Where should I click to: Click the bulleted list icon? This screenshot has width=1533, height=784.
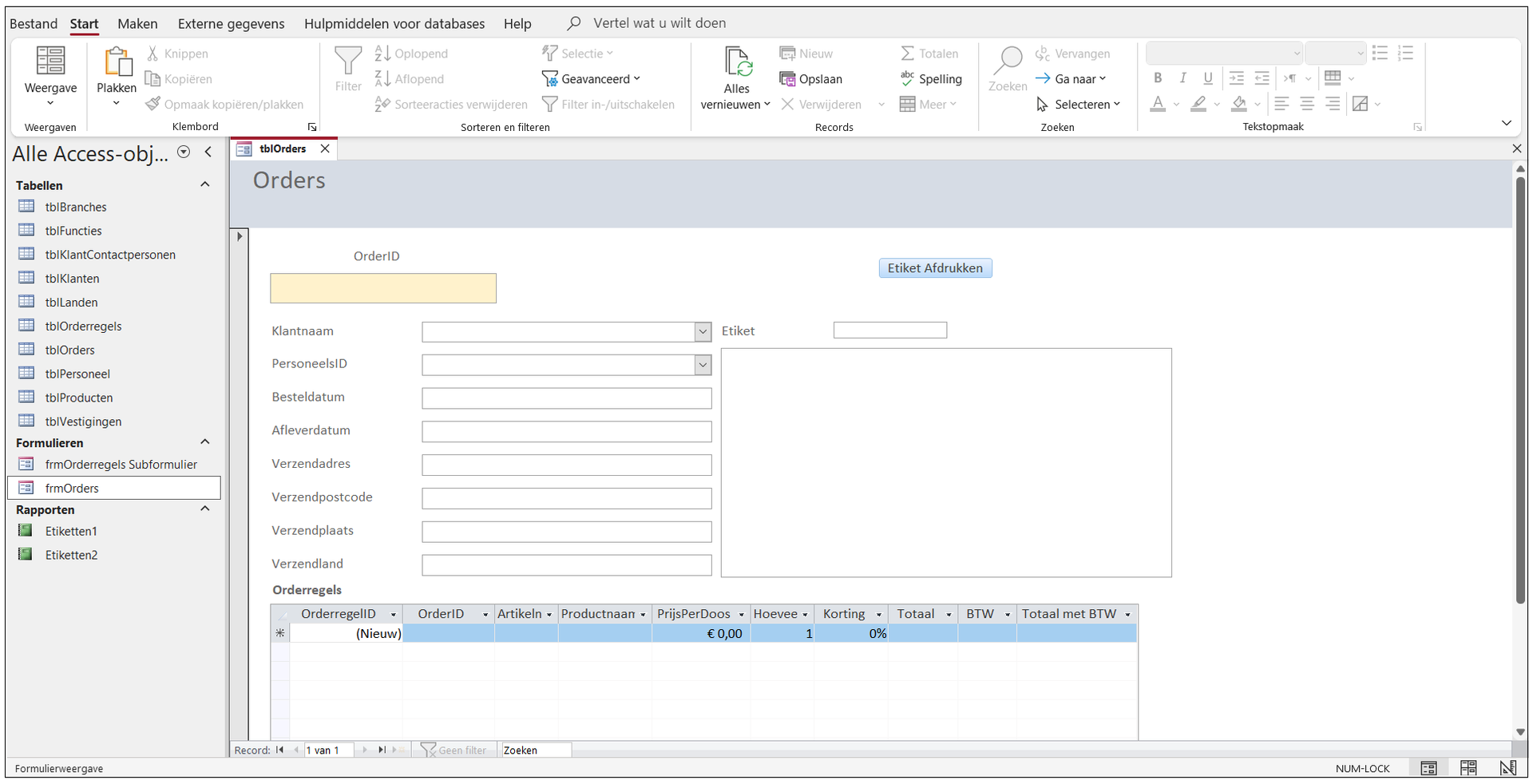(x=1380, y=53)
